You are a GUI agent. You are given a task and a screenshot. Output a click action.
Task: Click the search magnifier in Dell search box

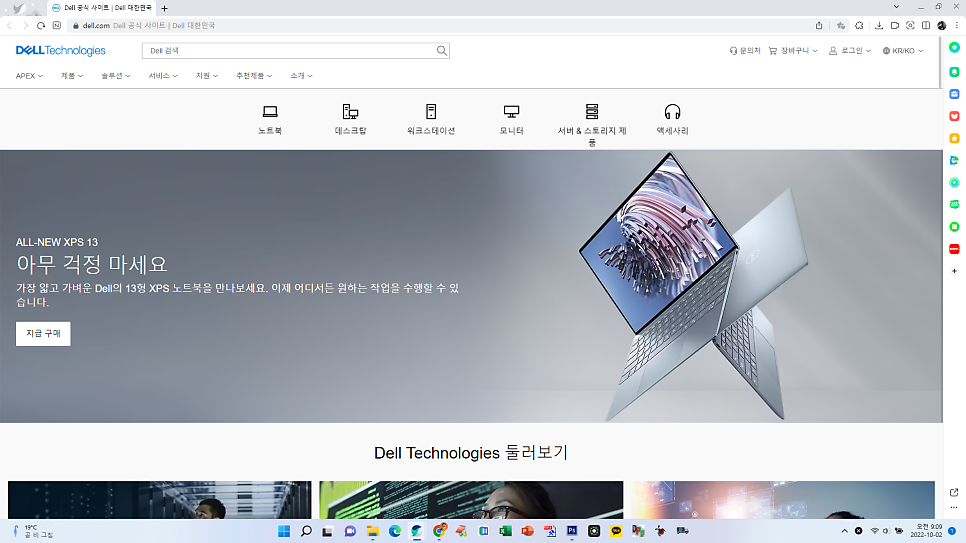pos(442,51)
